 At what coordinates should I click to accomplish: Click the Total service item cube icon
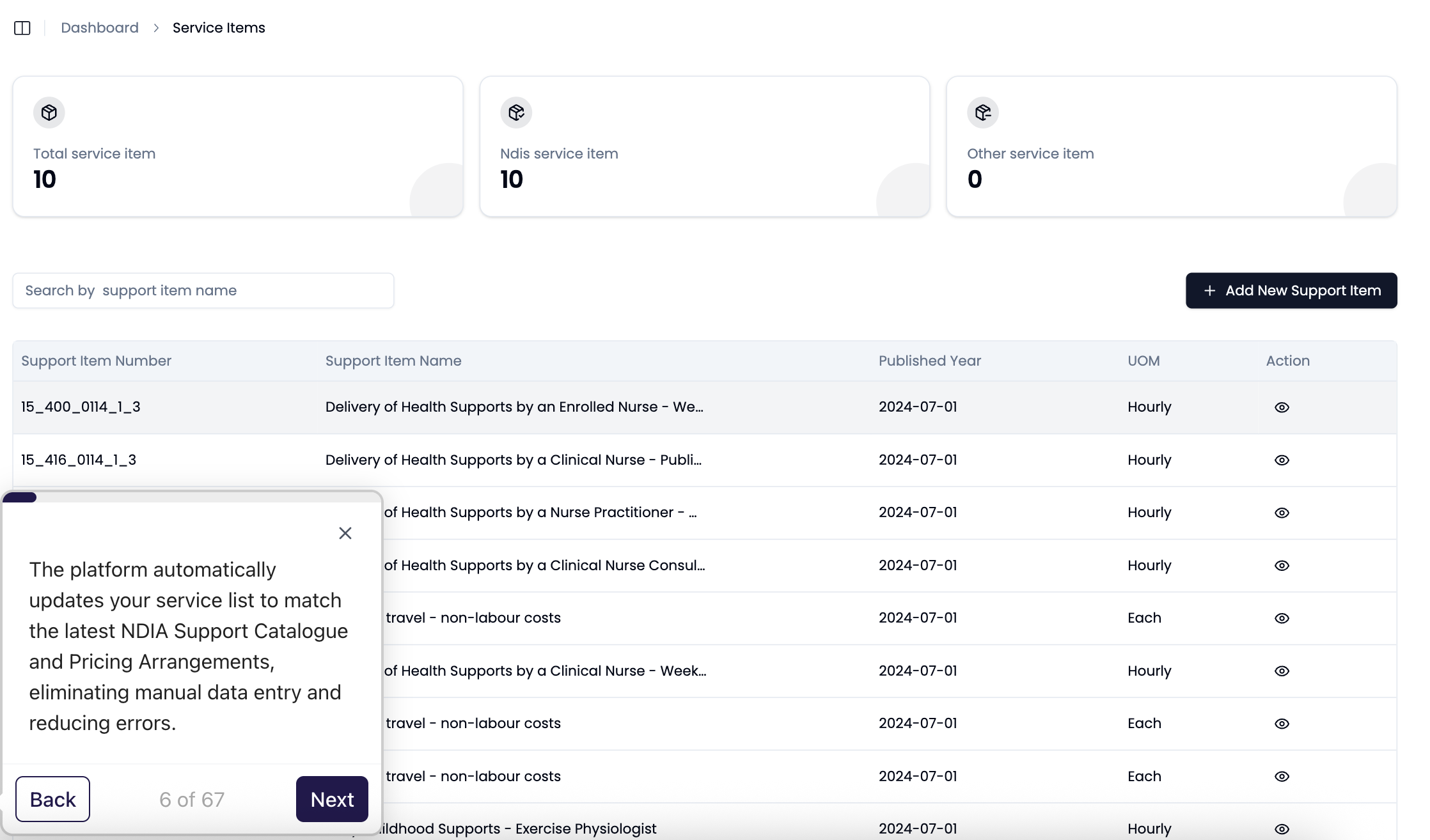[x=49, y=113]
